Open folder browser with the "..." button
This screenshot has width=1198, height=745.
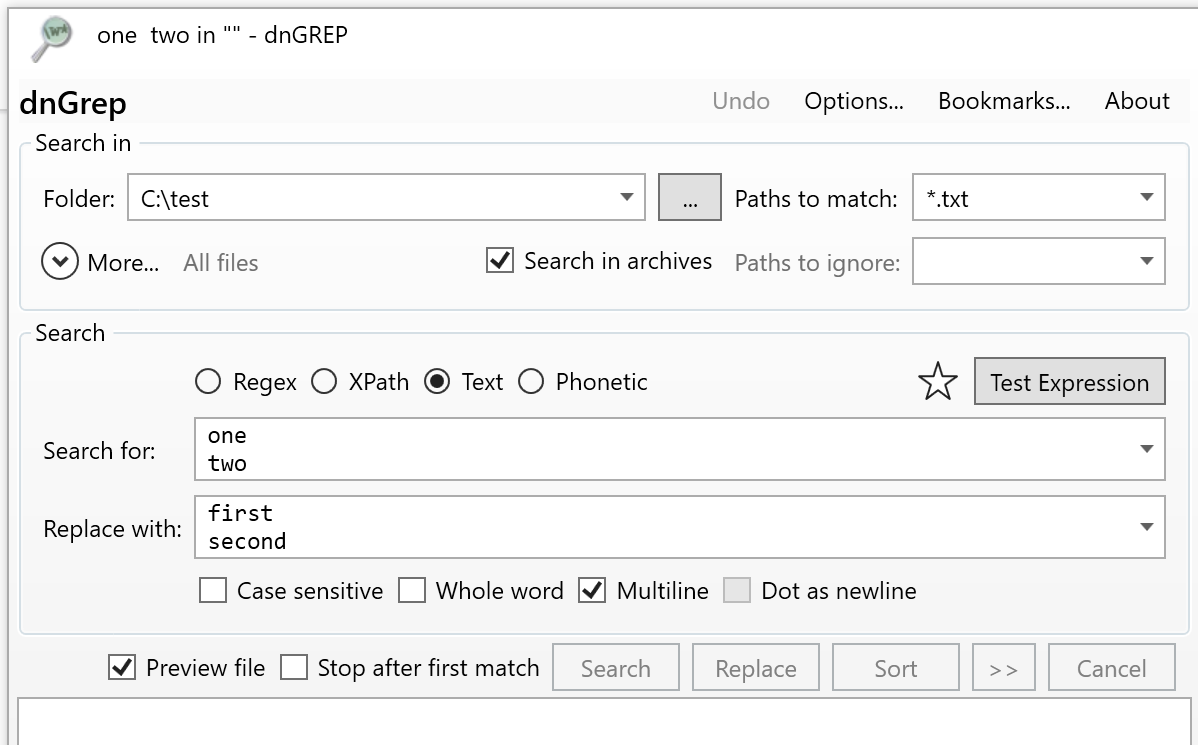click(x=689, y=197)
